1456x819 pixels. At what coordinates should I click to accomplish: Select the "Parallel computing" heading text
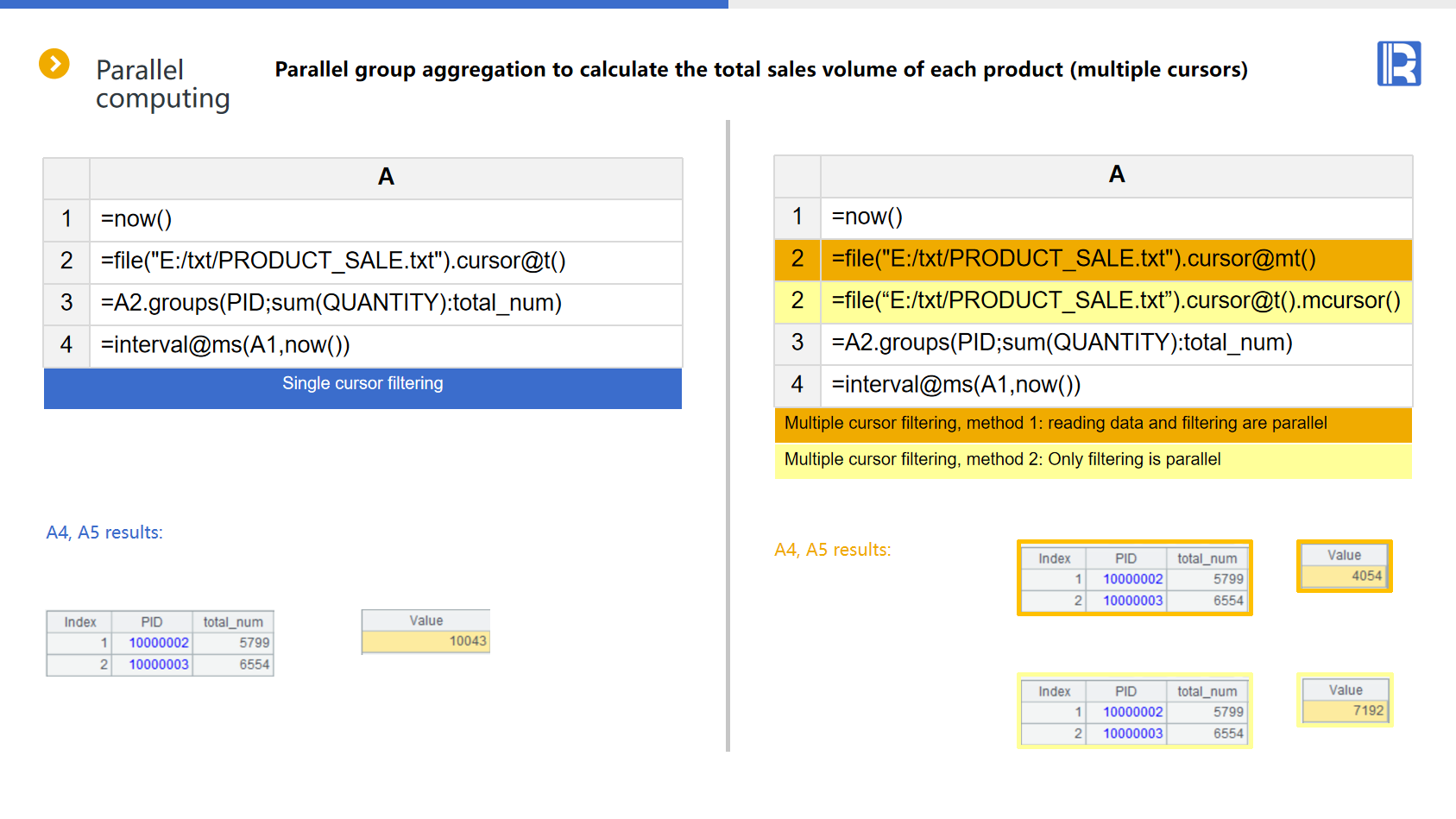coord(162,84)
